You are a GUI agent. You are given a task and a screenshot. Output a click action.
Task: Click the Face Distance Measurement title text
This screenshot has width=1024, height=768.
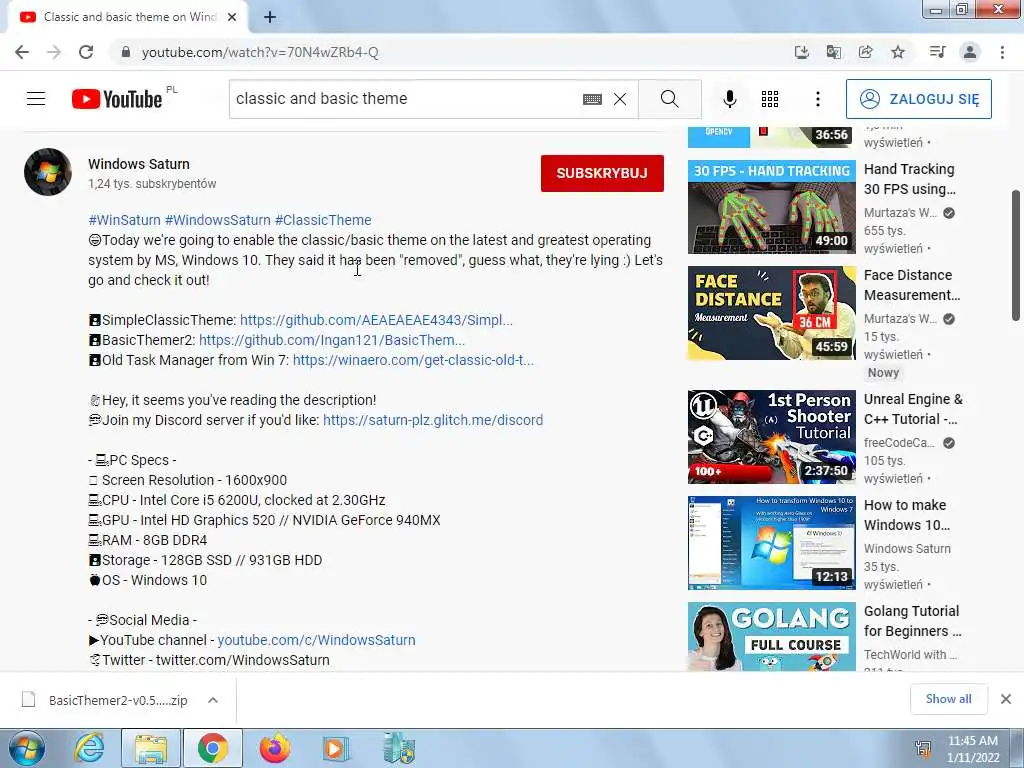point(912,285)
